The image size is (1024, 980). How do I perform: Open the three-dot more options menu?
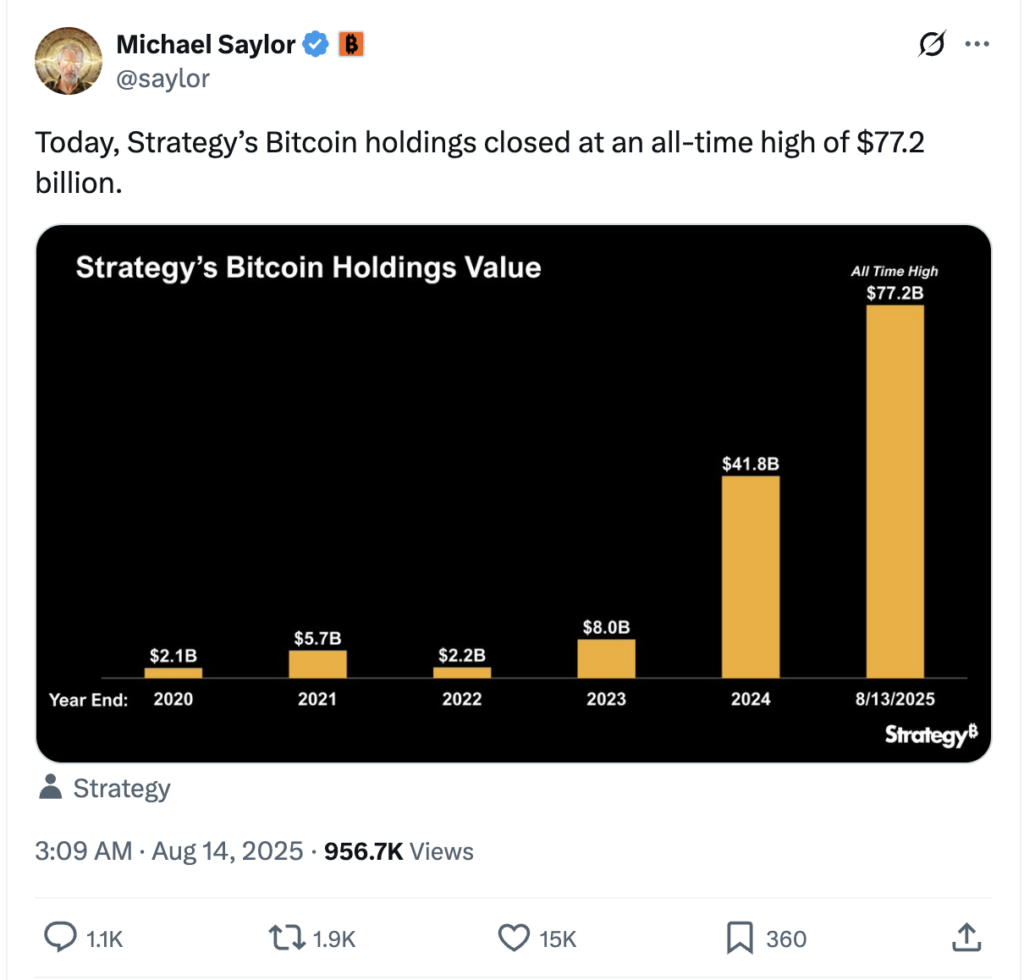976,45
